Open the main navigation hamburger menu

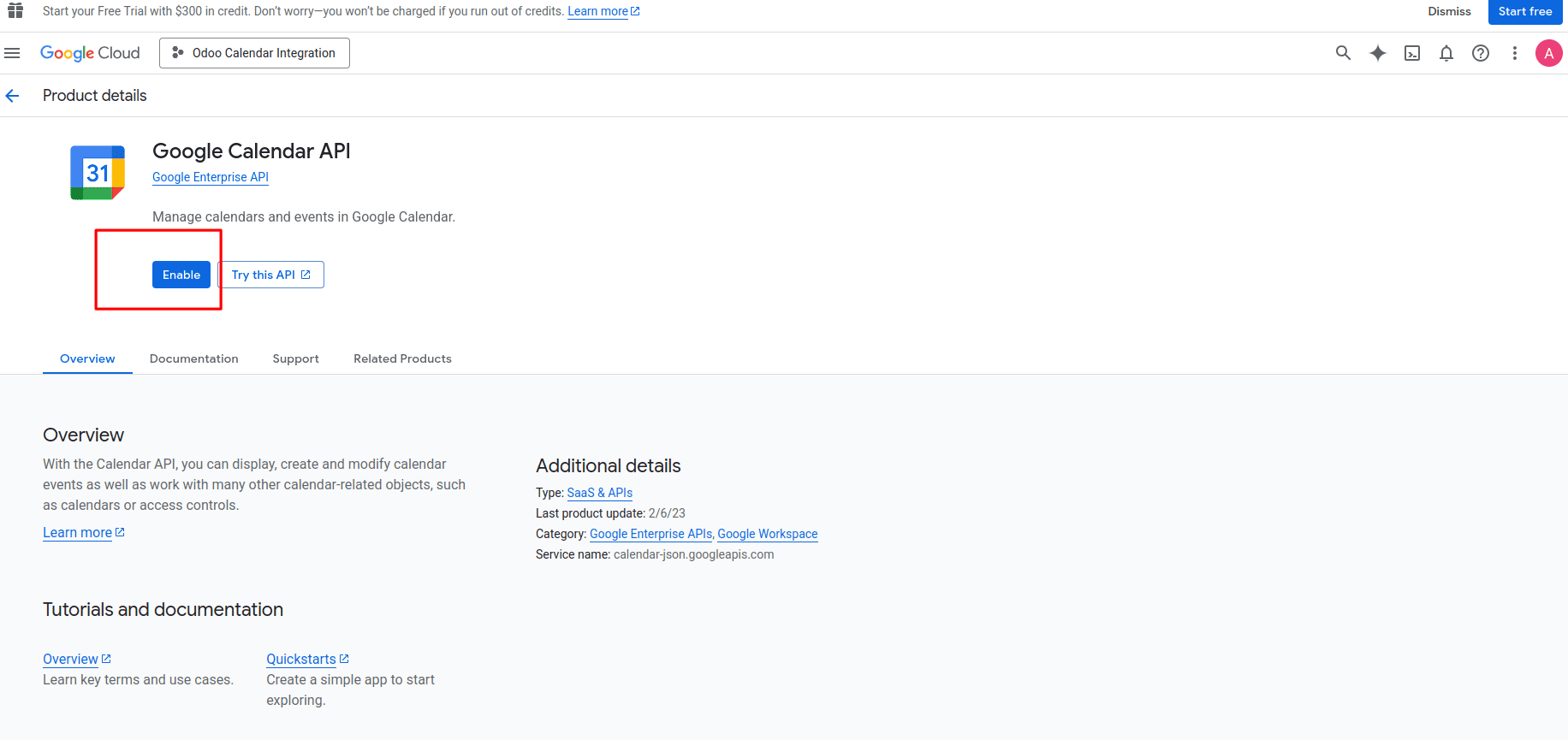12,53
